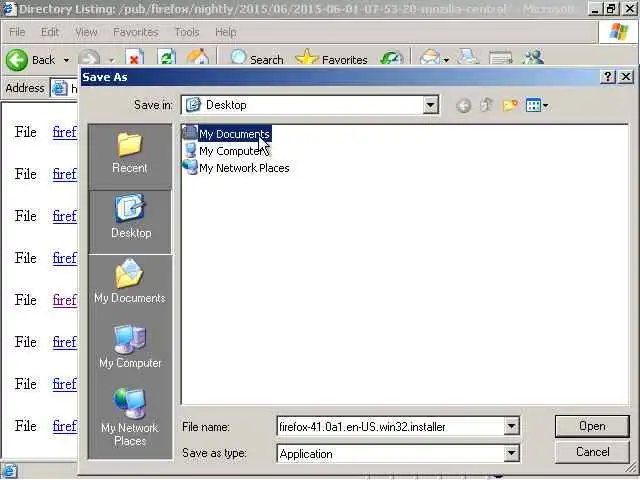Screen dimensions: 640x480
Task: Open the Help menu in Internet Explorer
Action: [x=226, y=32]
